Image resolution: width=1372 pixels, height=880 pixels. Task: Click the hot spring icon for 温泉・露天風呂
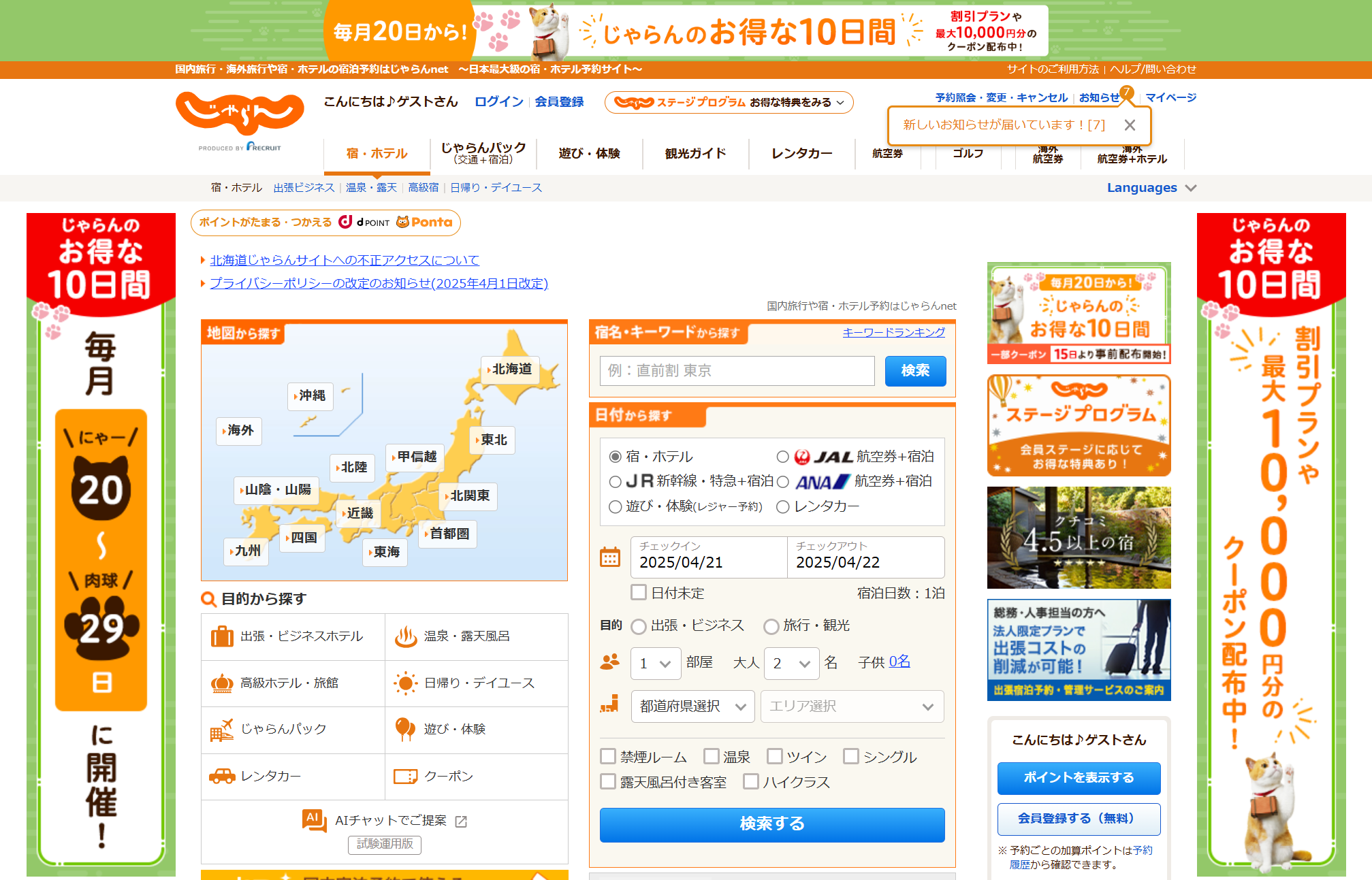pos(406,636)
